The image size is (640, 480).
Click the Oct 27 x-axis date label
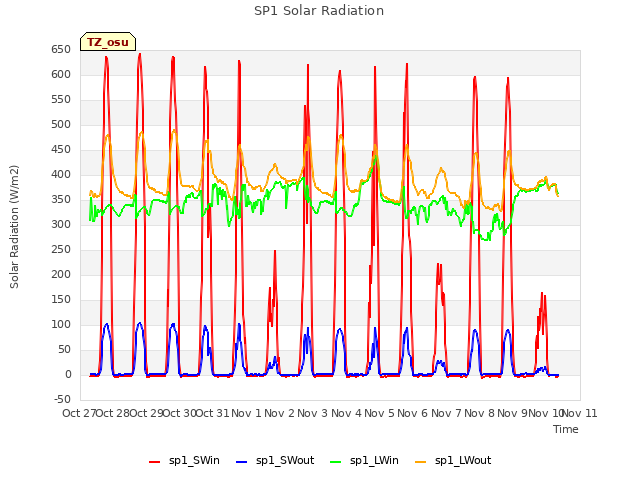point(79,413)
